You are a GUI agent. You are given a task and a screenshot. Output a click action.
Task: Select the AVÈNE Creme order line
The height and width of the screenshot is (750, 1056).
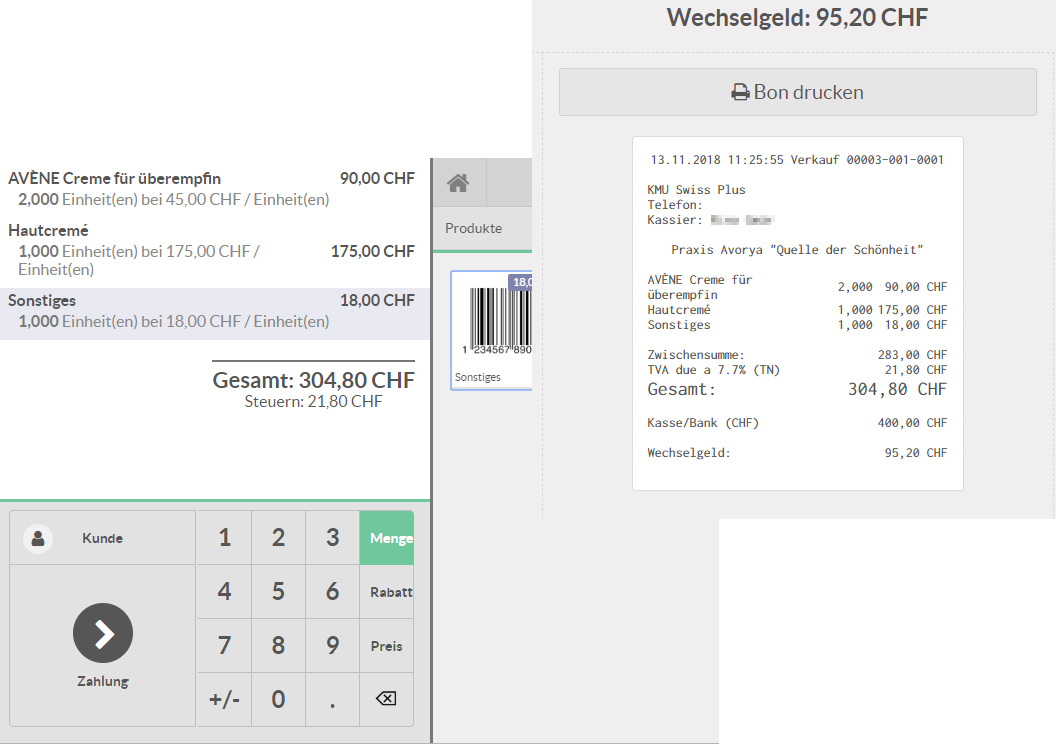(x=212, y=188)
